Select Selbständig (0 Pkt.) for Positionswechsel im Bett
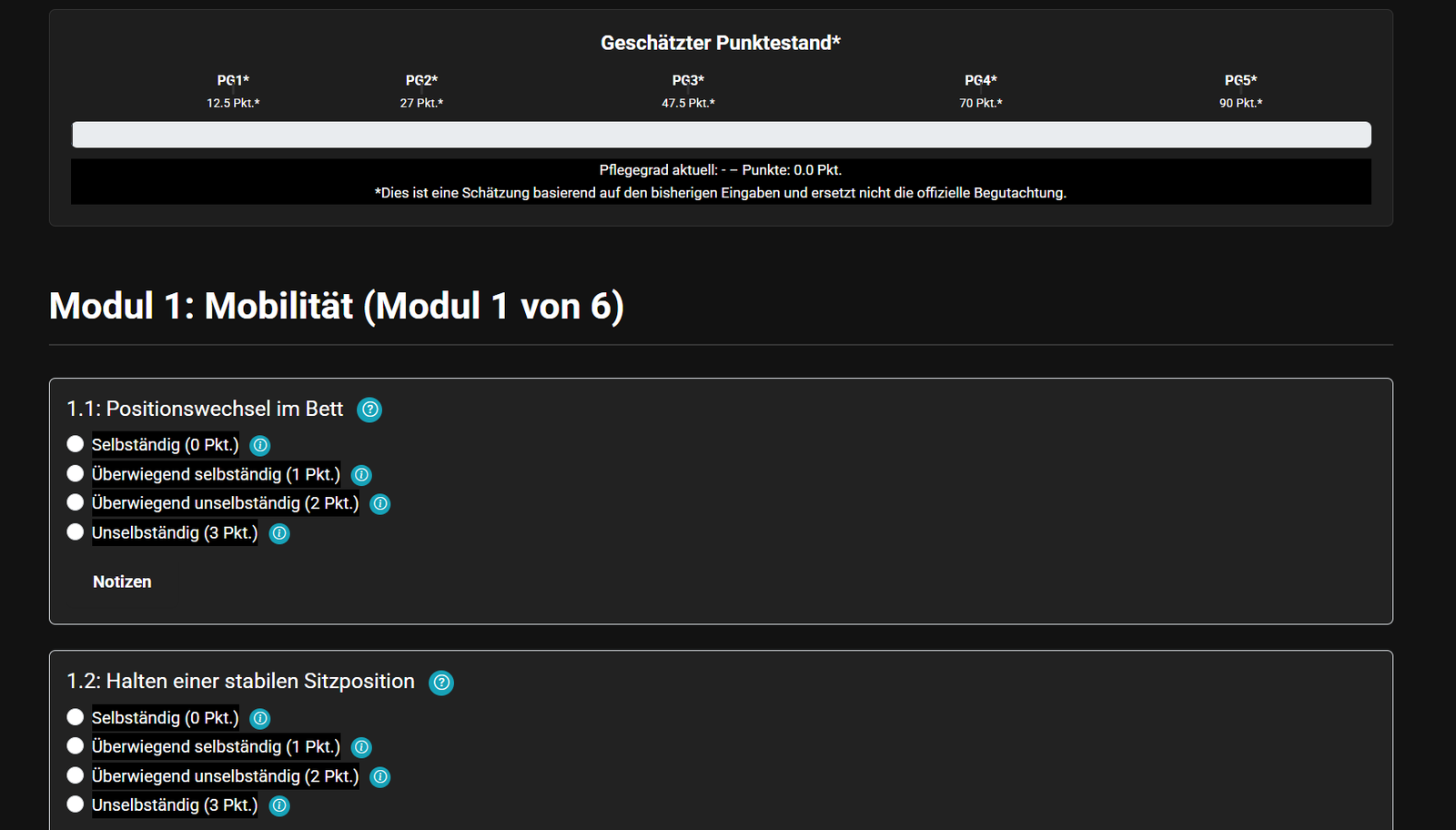 76,444
